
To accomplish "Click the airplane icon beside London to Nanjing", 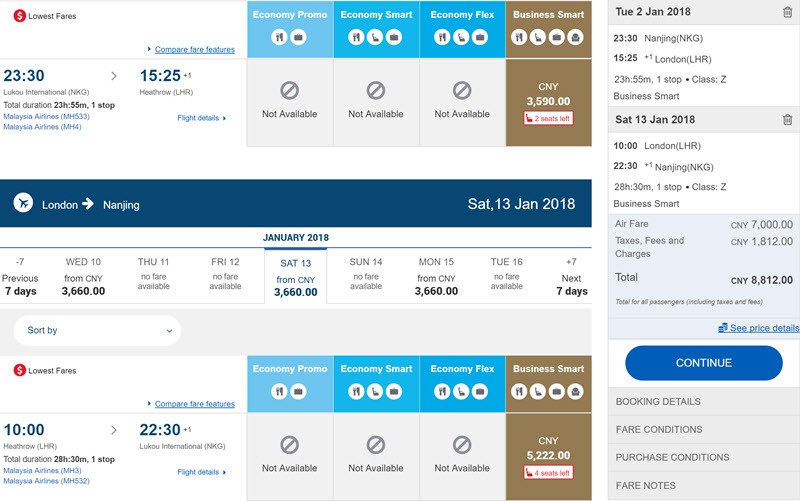I will pyautogui.click(x=23, y=203).
